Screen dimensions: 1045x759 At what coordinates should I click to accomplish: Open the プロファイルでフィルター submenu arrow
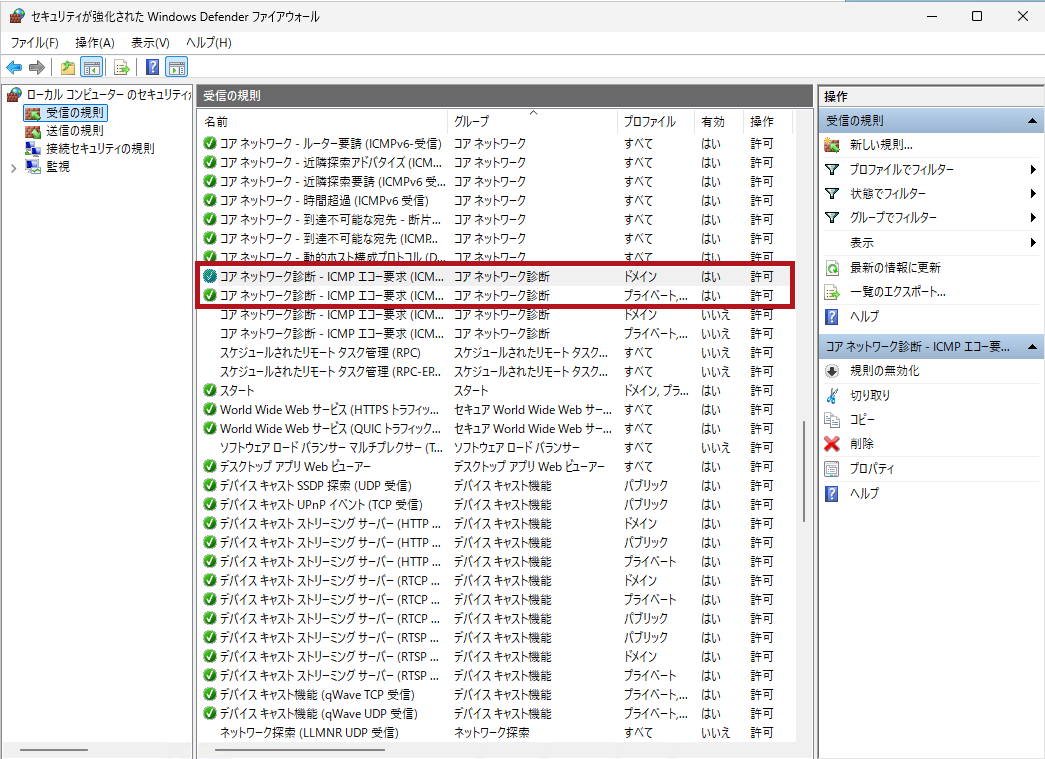[x=1033, y=169]
